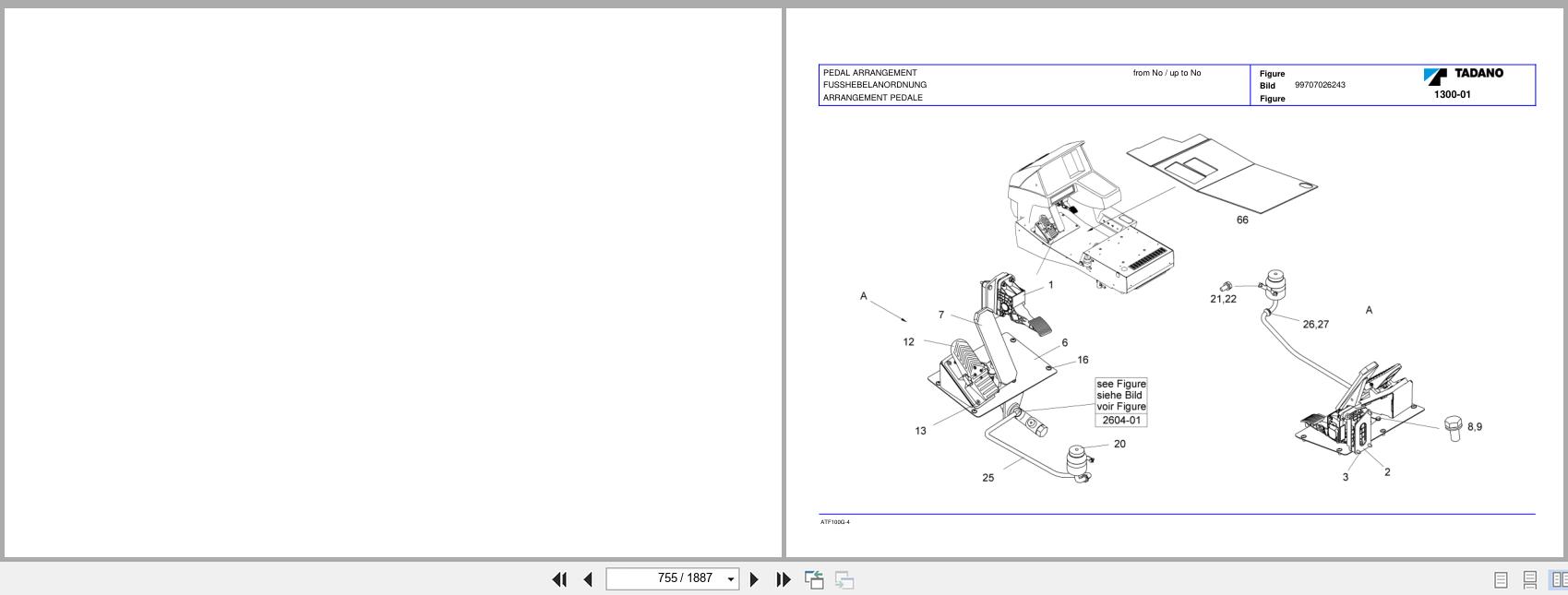Go to the previous page
Viewport: 1568px width, 595px height.
588,579
